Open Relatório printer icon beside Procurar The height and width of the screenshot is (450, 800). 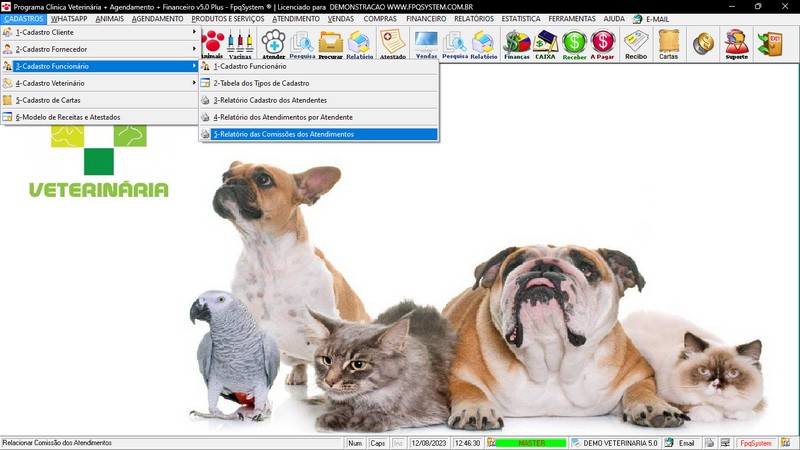tap(359, 44)
